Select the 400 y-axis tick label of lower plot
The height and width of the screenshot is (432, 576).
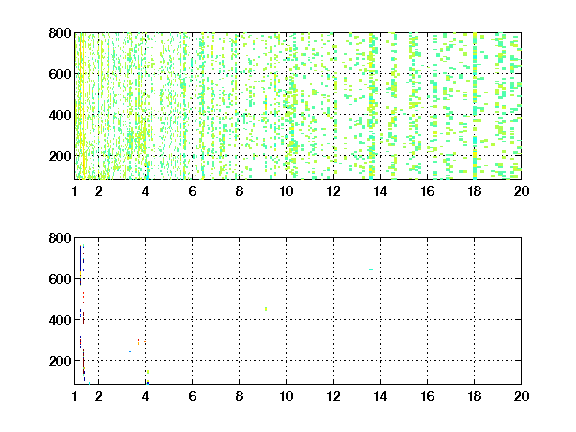(60, 320)
